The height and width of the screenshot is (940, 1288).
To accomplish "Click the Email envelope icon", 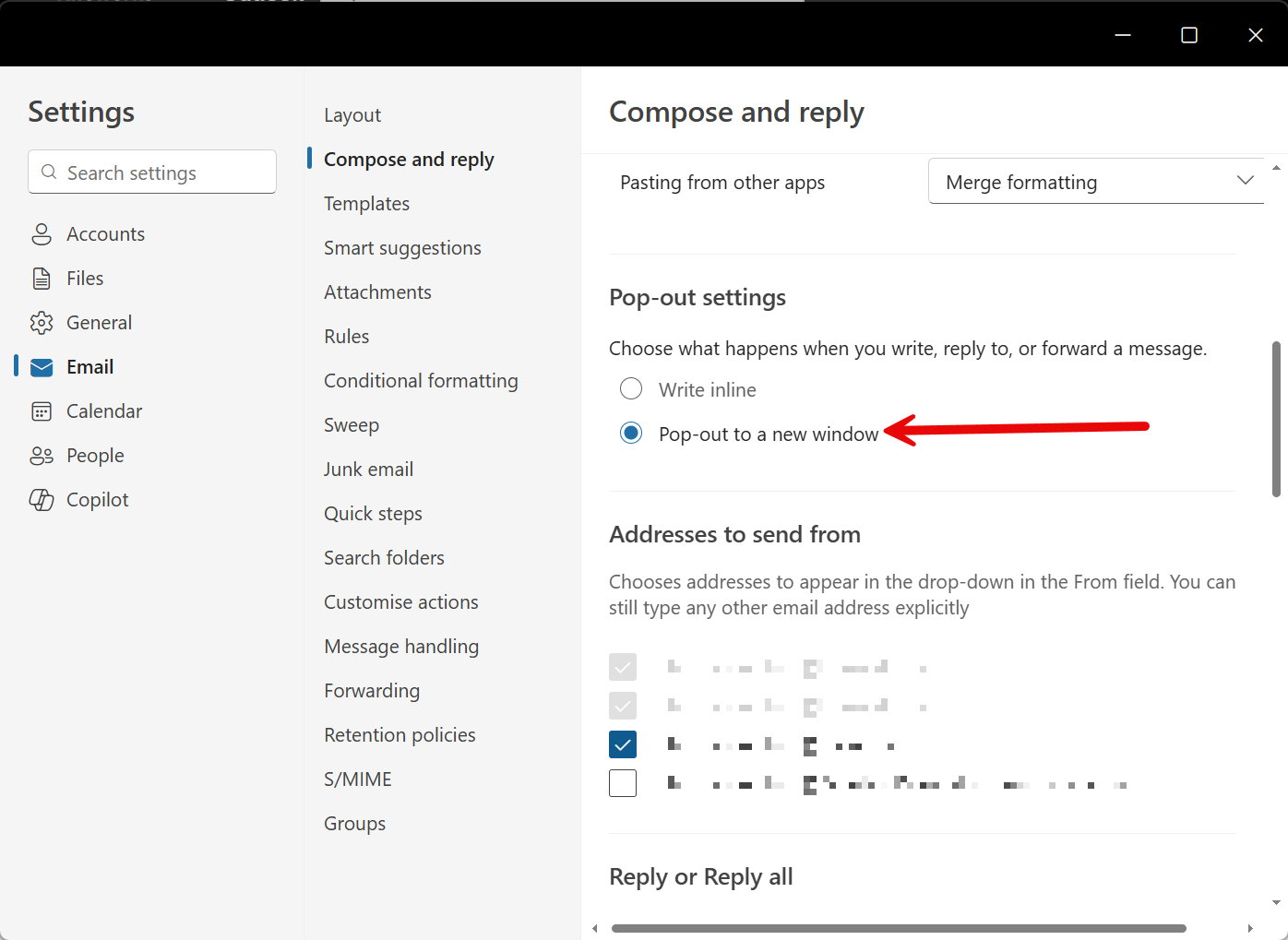I will click(x=42, y=367).
